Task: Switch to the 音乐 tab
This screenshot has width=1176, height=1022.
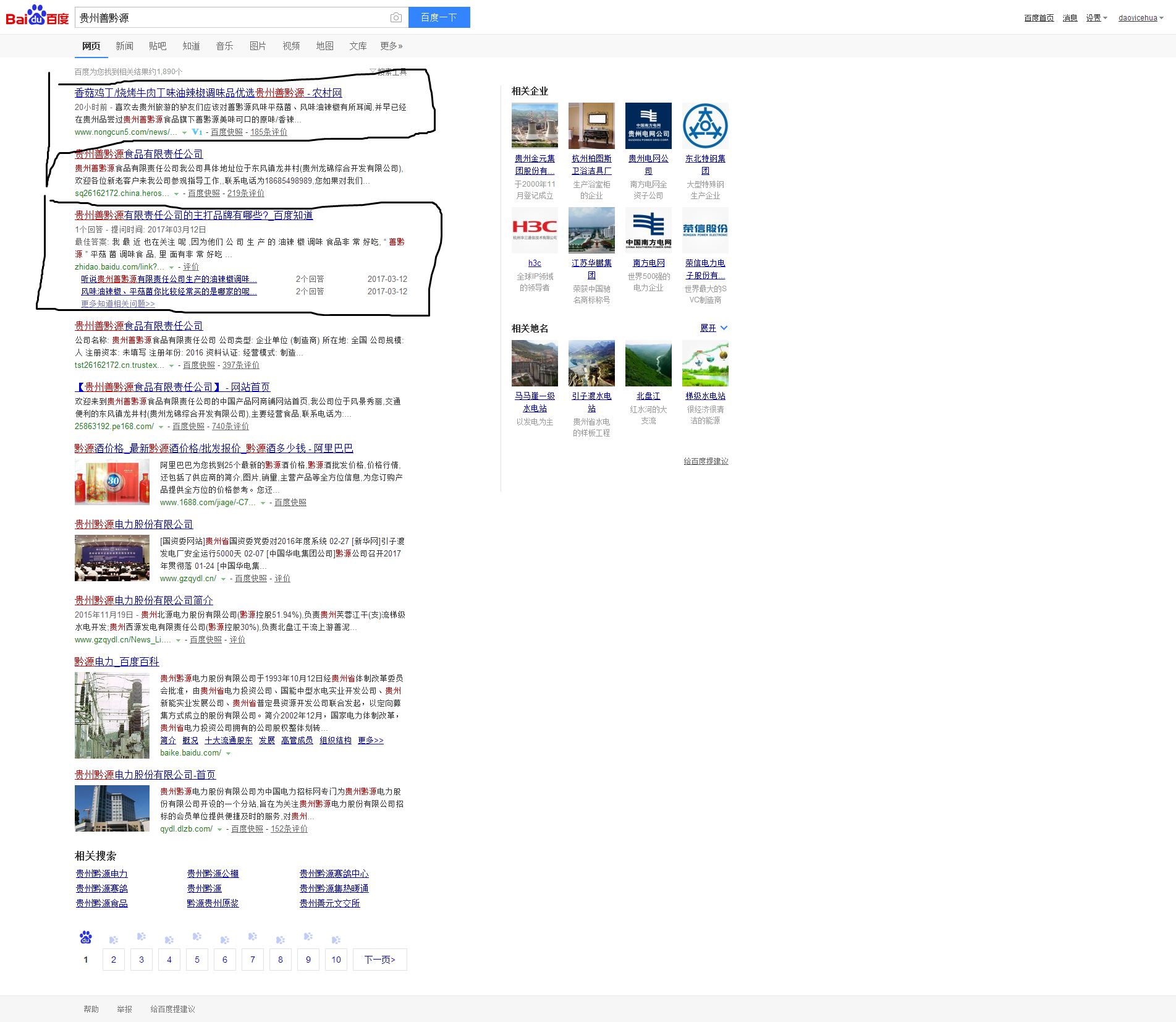Action: (224, 46)
